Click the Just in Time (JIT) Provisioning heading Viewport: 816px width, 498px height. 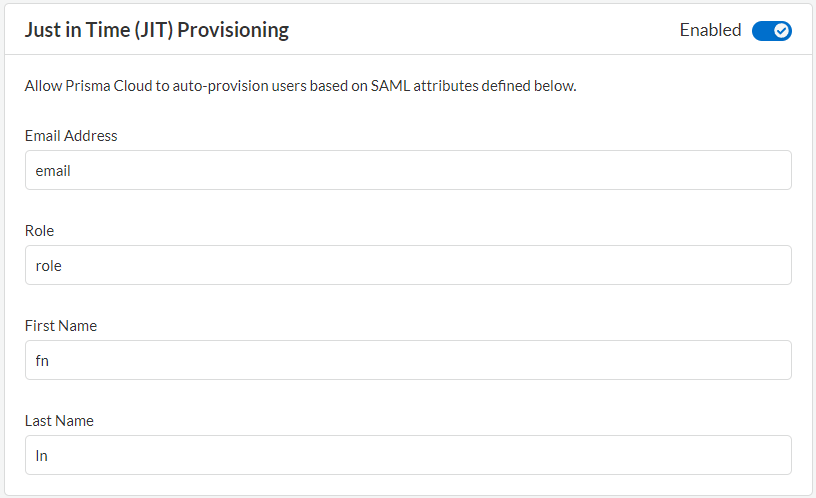156,30
